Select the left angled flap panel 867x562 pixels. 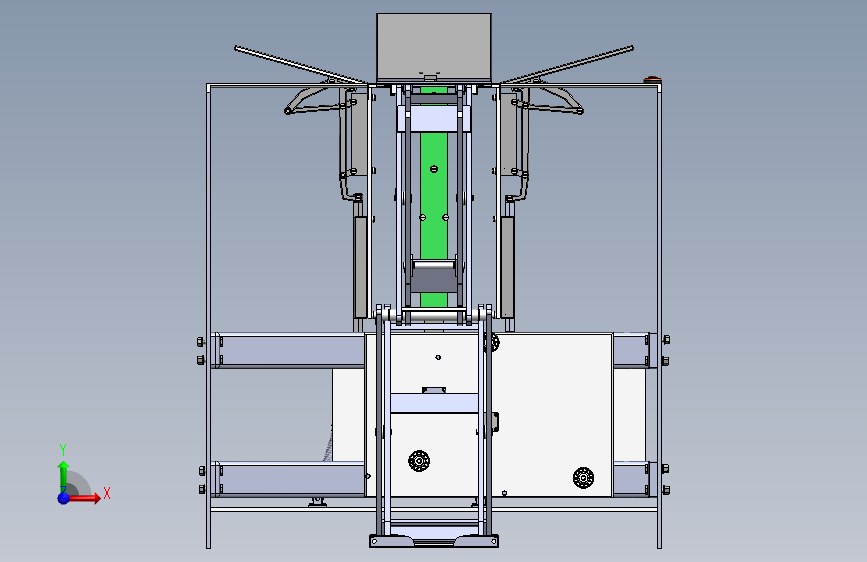301,65
